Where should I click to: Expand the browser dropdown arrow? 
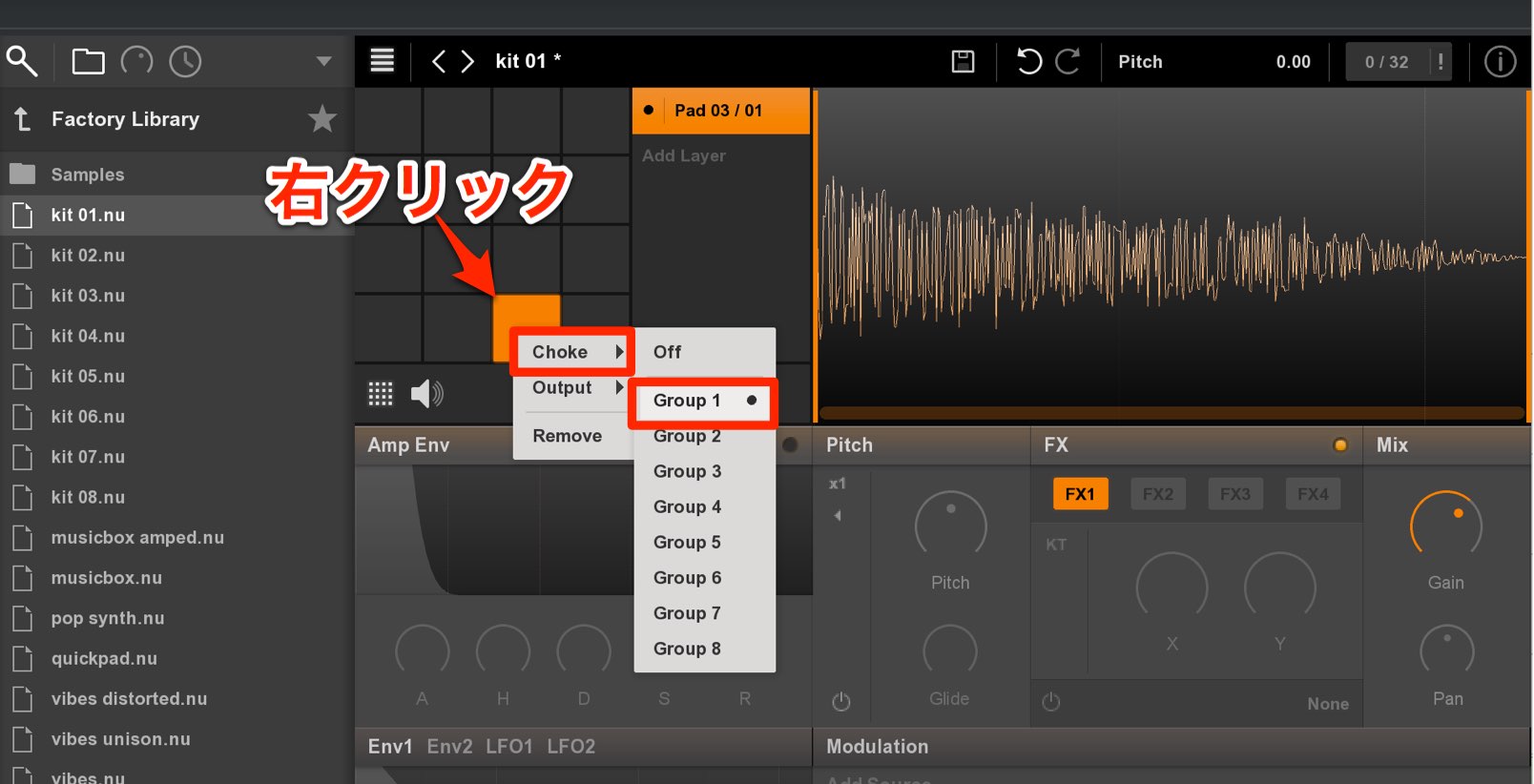(323, 61)
